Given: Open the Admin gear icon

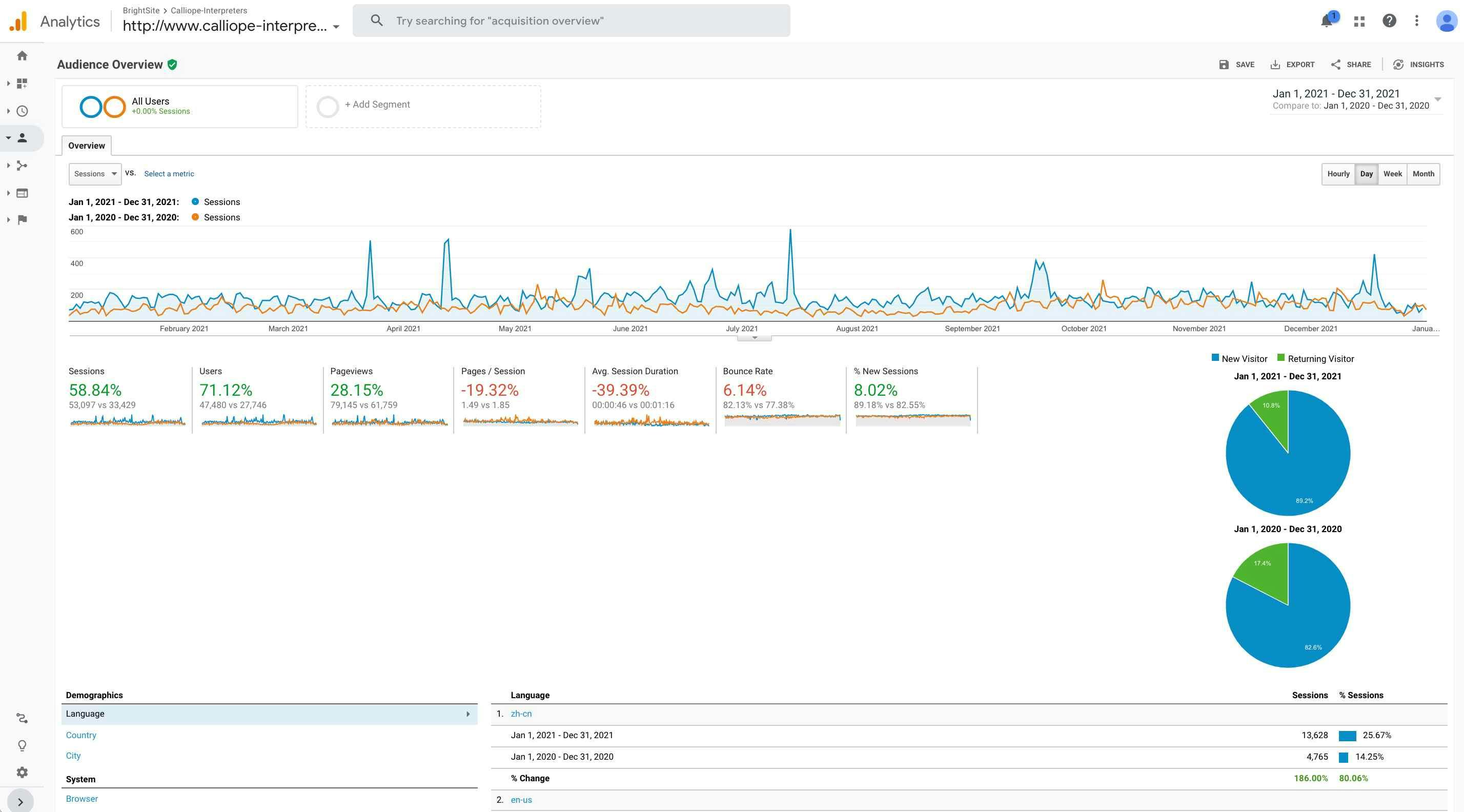Looking at the screenshot, I should [x=22, y=772].
